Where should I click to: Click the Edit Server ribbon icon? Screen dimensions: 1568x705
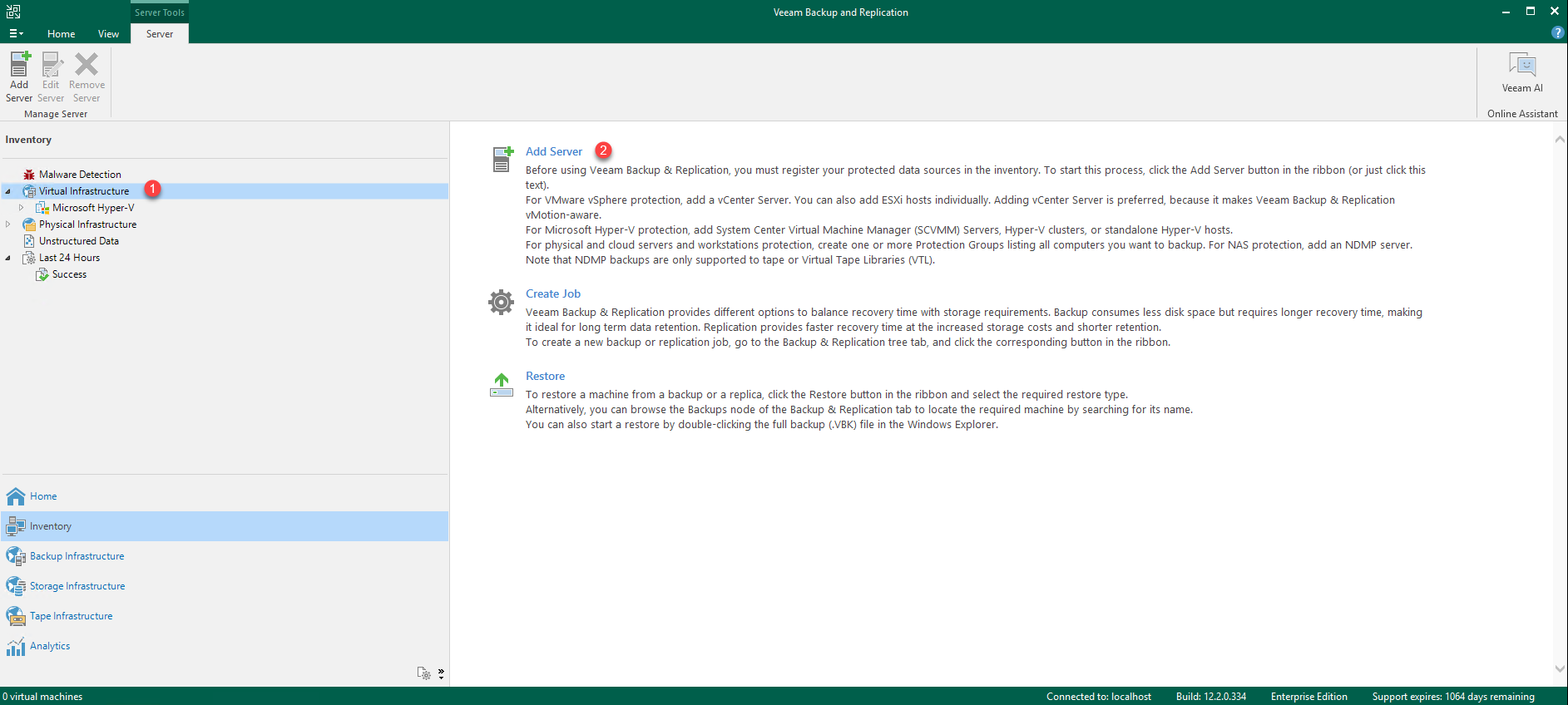tap(52, 65)
